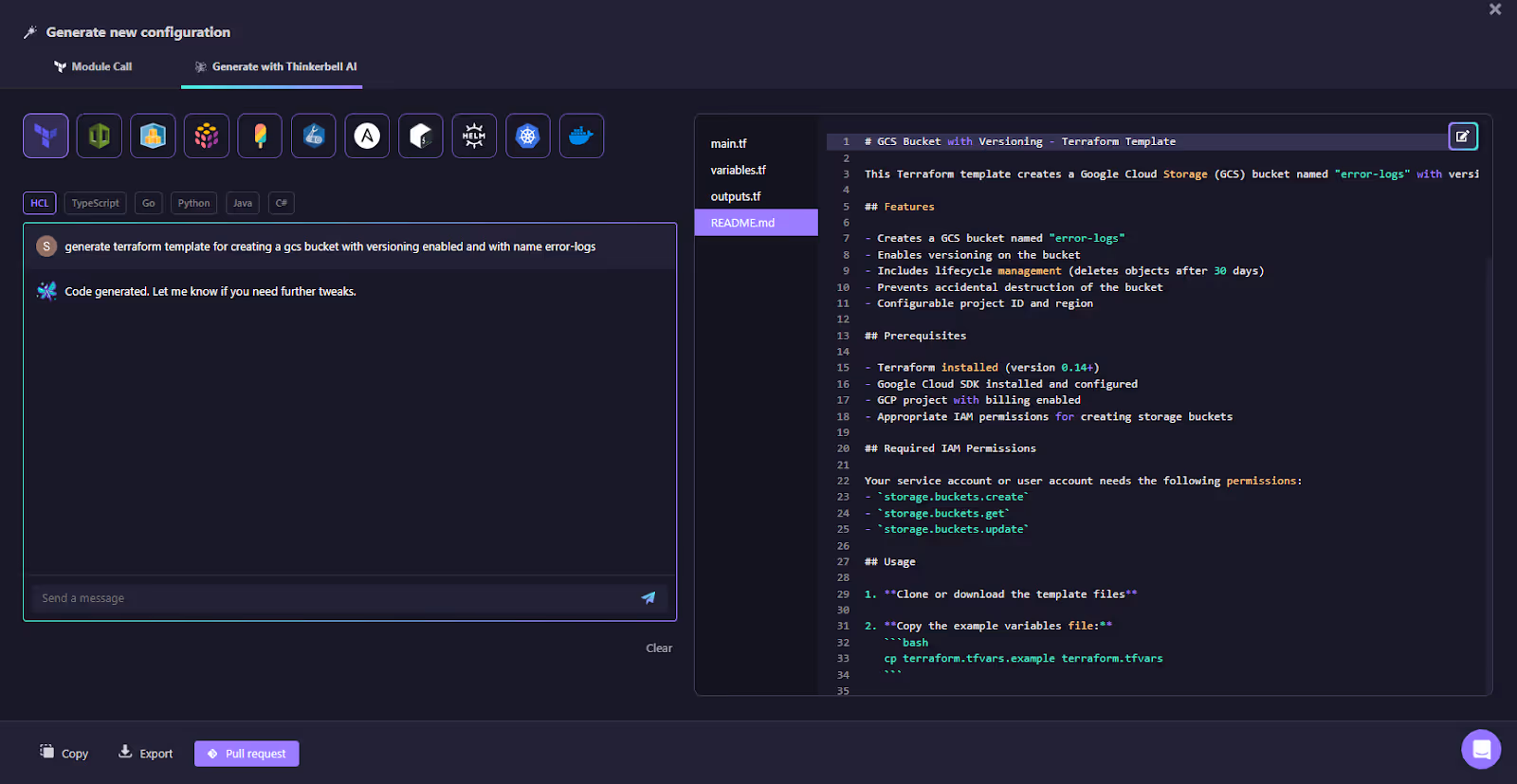The image size is (1517, 784).
Task: Select the blue hexagon with yellow blocks icon
Action: point(153,136)
